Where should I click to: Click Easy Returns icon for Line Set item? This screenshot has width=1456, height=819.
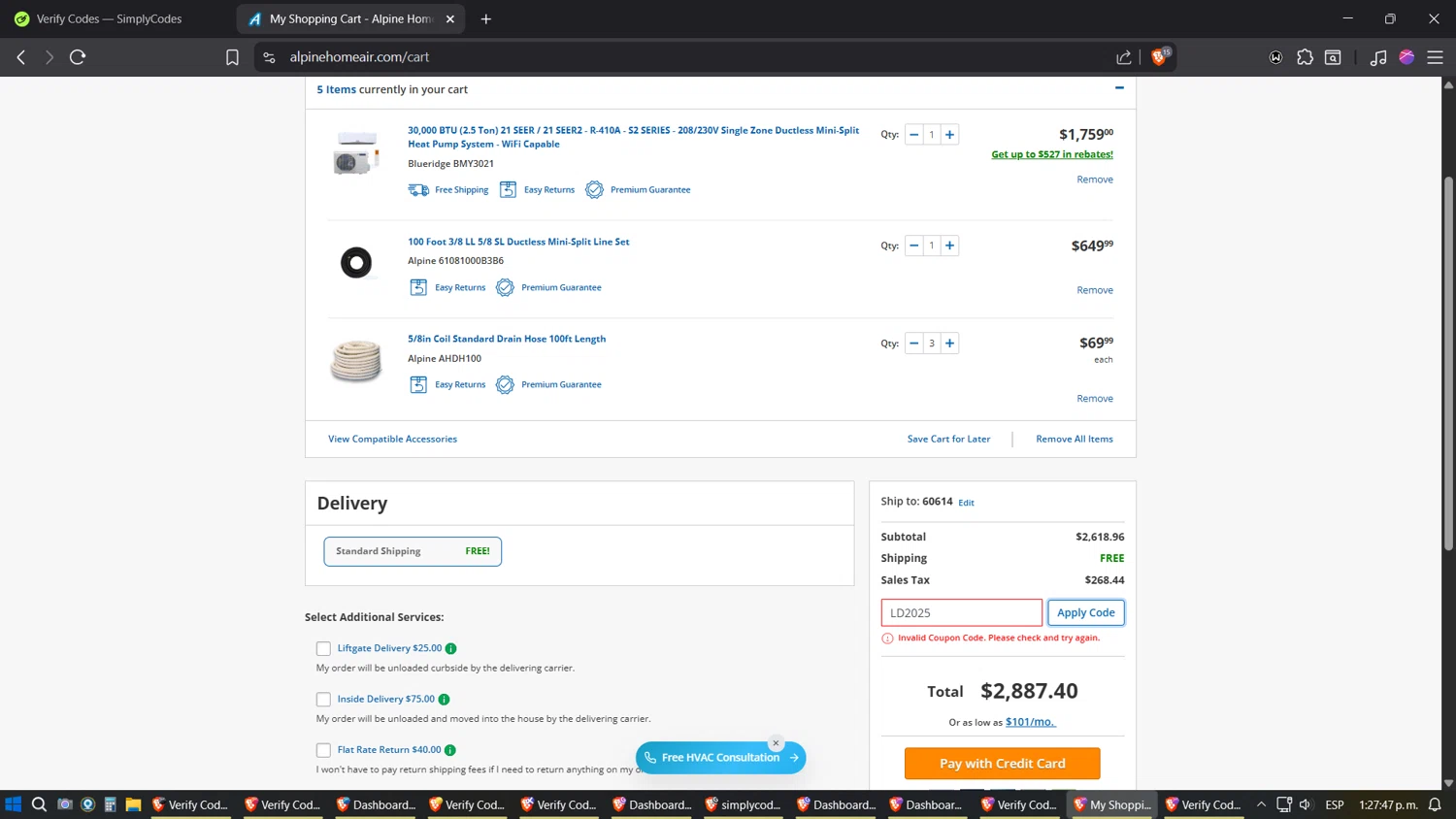coord(418,287)
